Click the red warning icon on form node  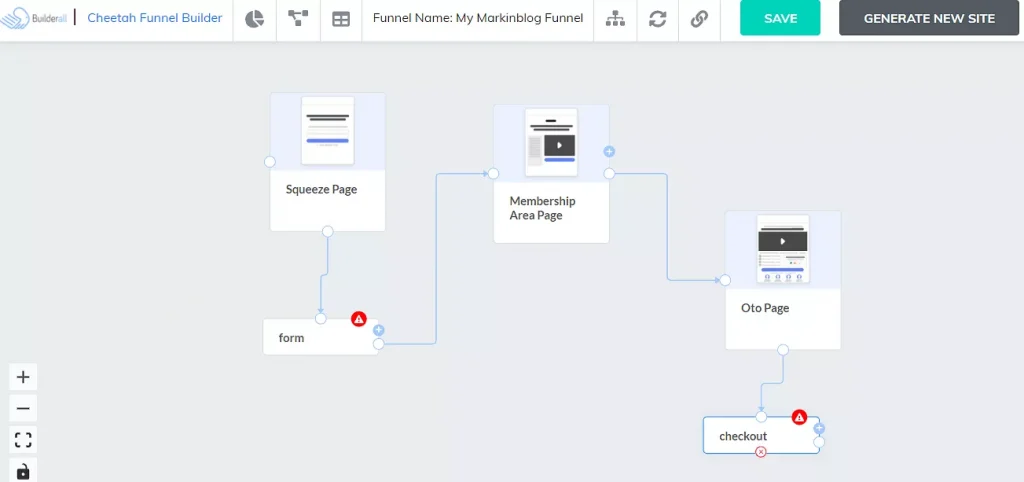point(359,319)
